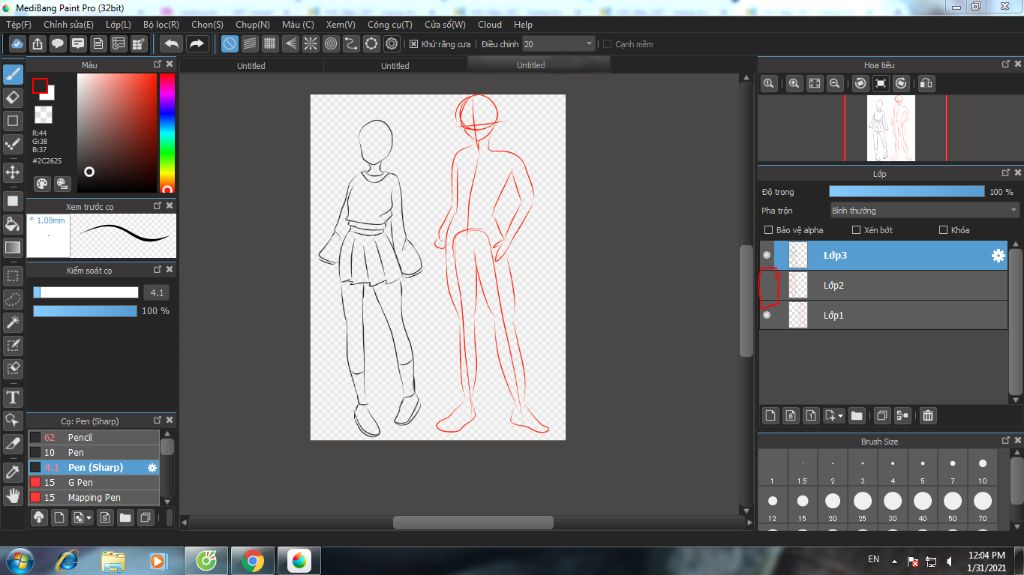Select the Lớp1 layer row
Image resolution: width=1024 pixels, height=575 pixels.
(x=884, y=315)
